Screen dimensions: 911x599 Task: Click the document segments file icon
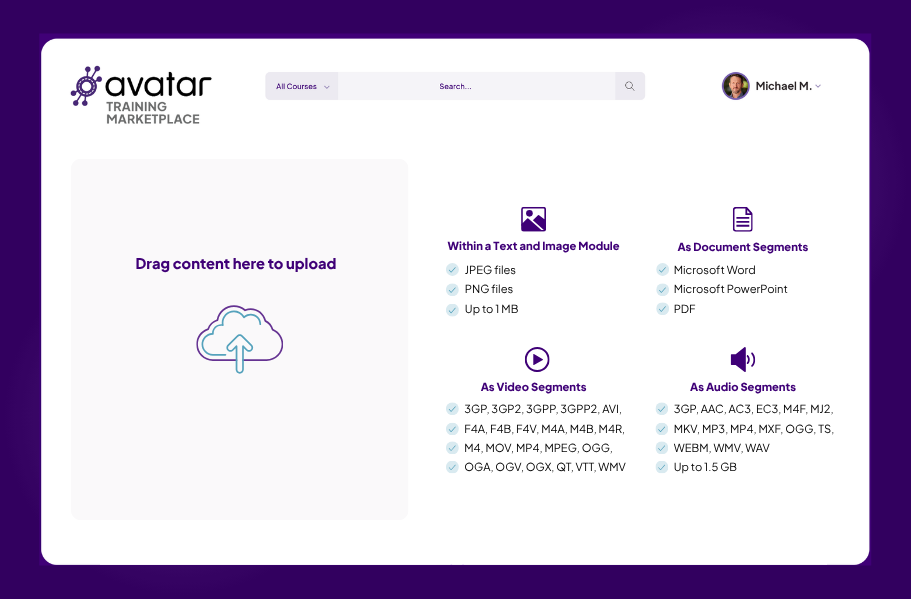click(x=742, y=218)
